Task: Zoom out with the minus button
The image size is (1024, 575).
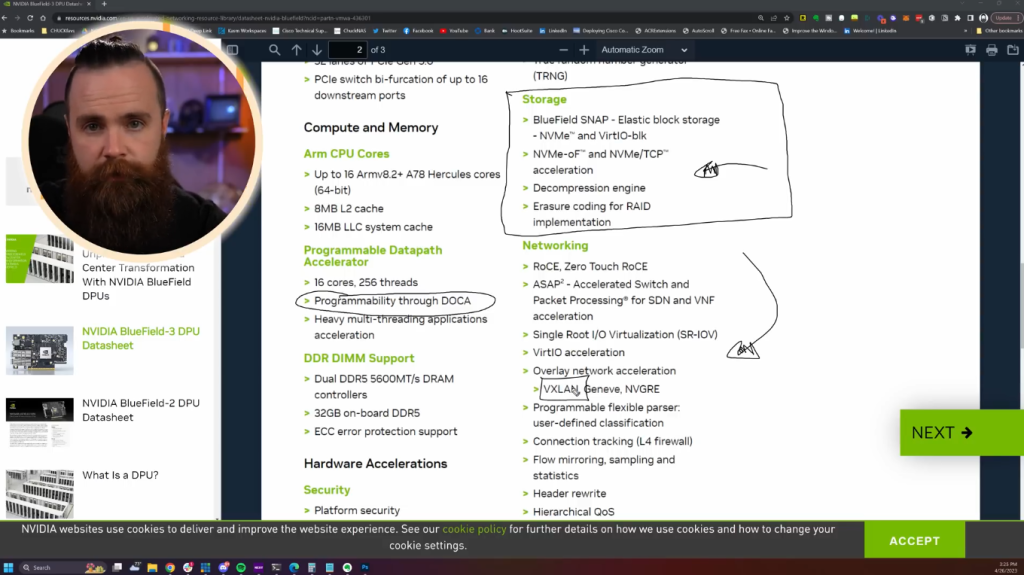Action: [564, 50]
